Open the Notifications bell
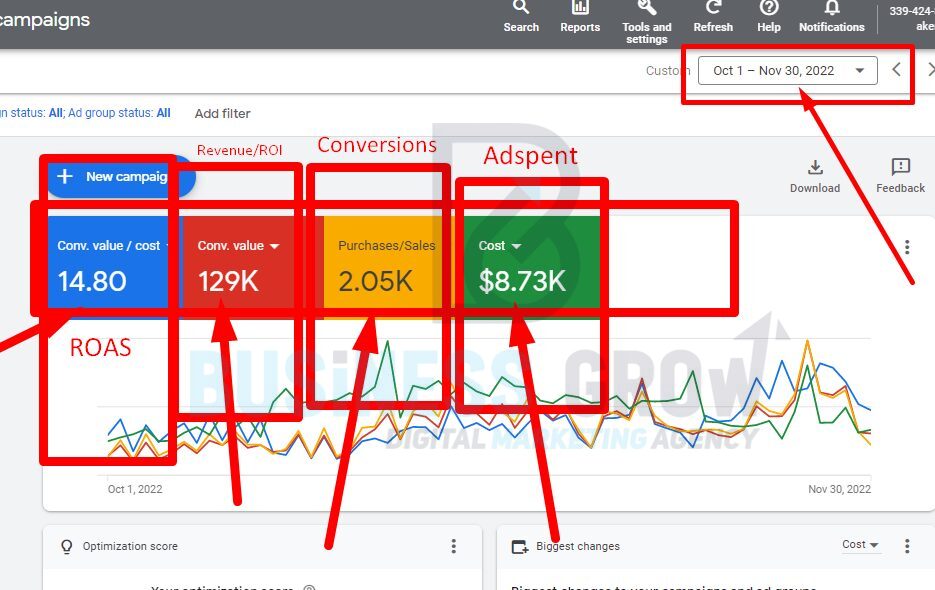This screenshot has width=935, height=590. [x=832, y=7]
